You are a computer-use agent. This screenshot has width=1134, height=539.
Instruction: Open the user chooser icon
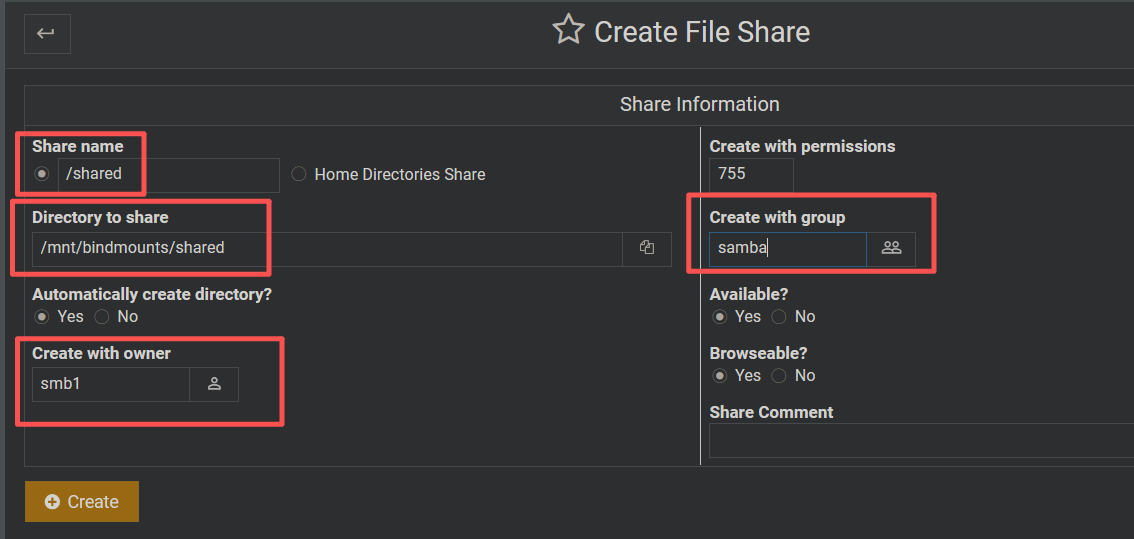click(214, 384)
